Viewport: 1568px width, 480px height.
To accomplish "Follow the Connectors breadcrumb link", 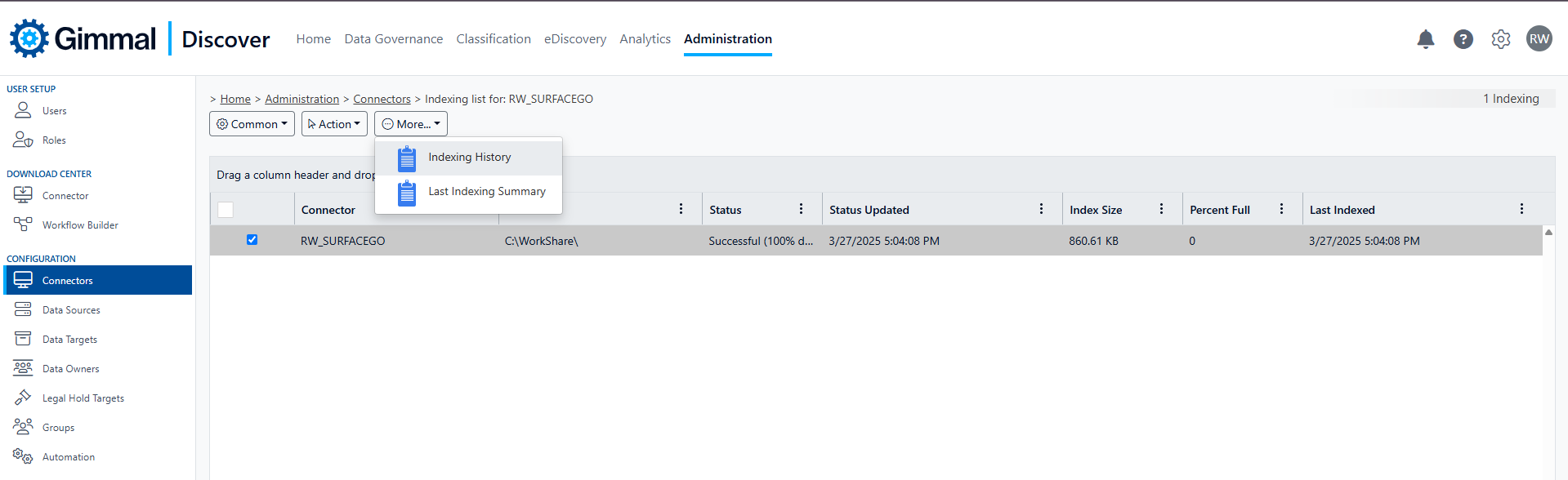I will coord(382,99).
